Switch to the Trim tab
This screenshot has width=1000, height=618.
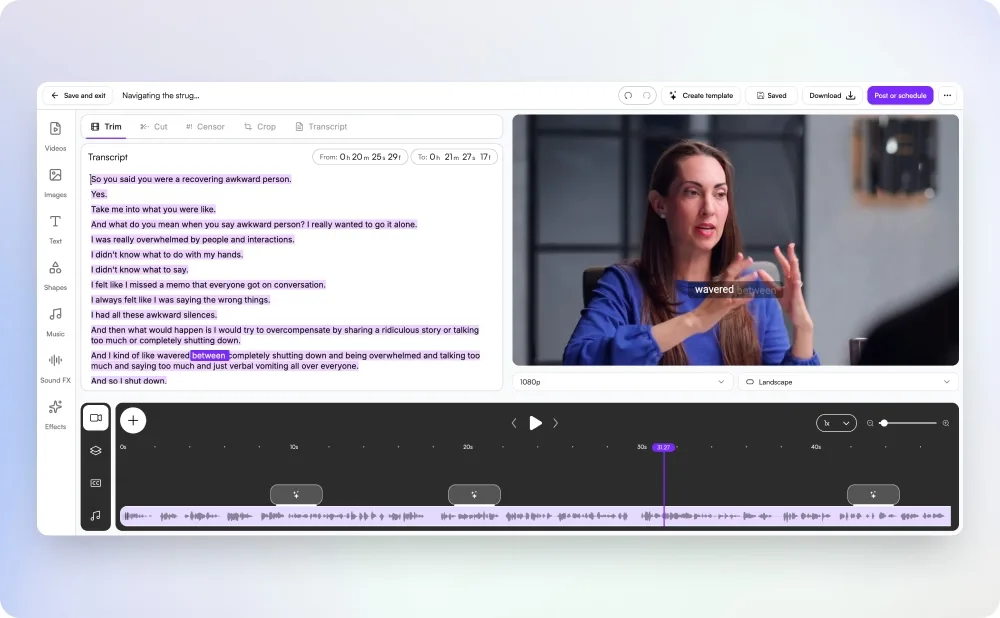click(106, 127)
